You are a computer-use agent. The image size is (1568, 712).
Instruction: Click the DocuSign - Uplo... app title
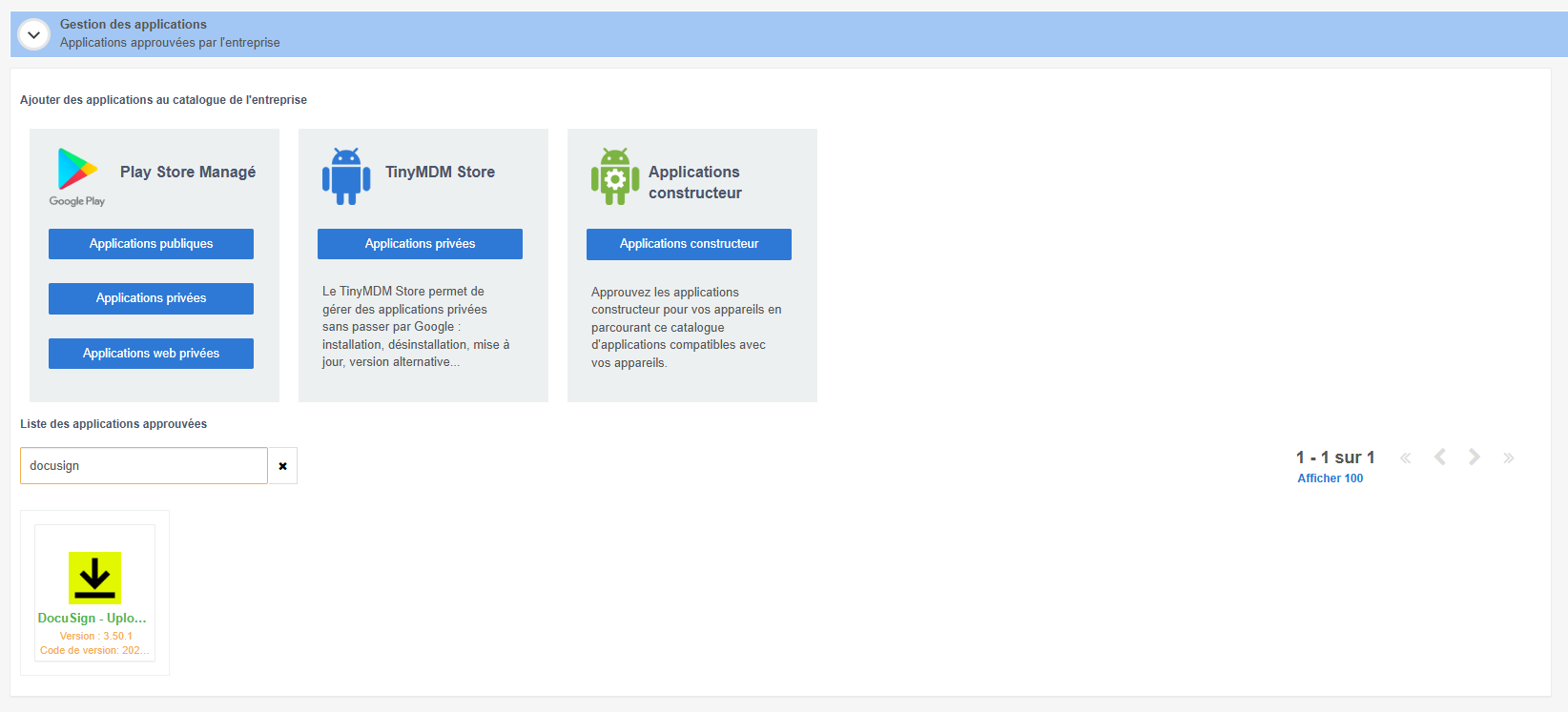93,618
